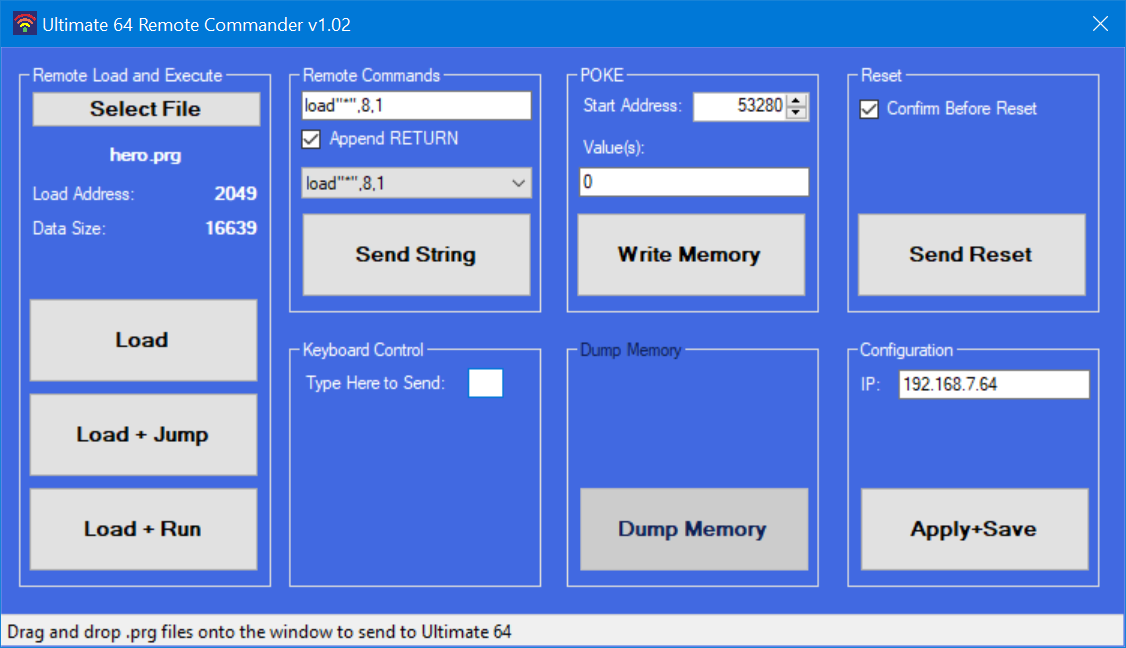
Task: Click the Confirm Before Reset label
Action: pos(962,108)
